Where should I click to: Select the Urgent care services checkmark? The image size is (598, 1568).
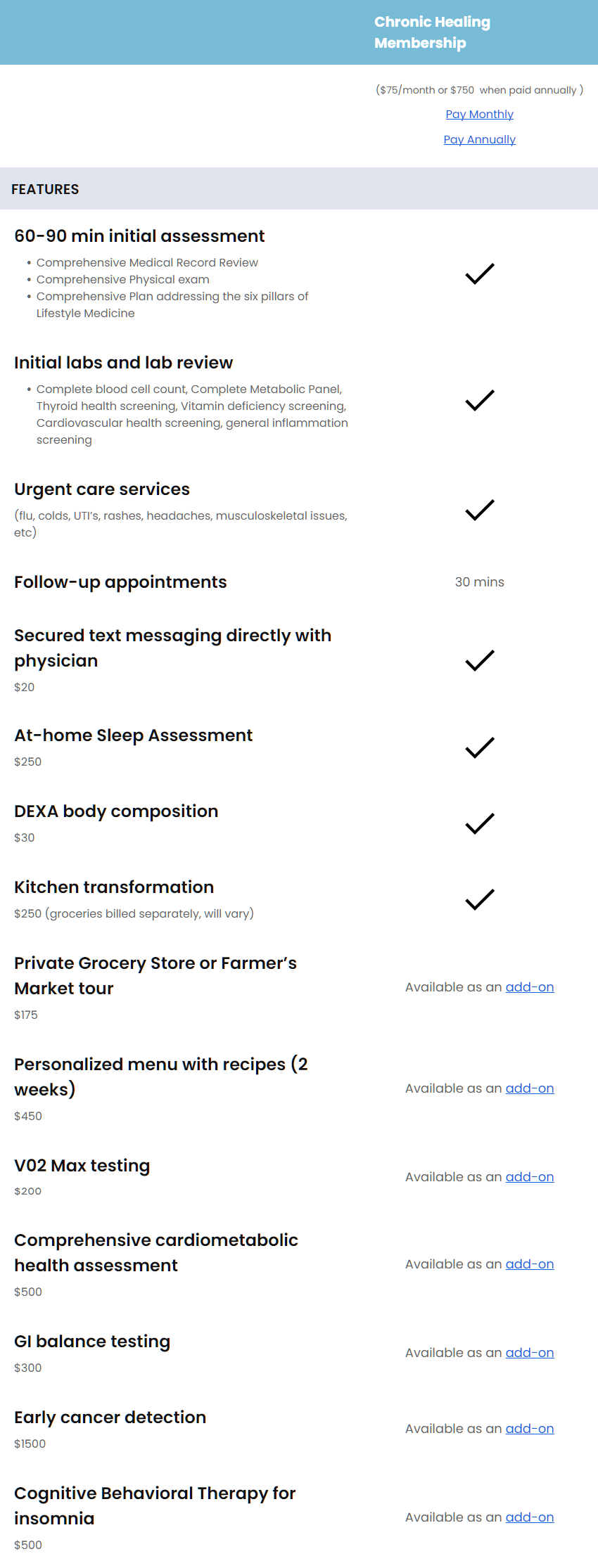(x=480, y=510)
